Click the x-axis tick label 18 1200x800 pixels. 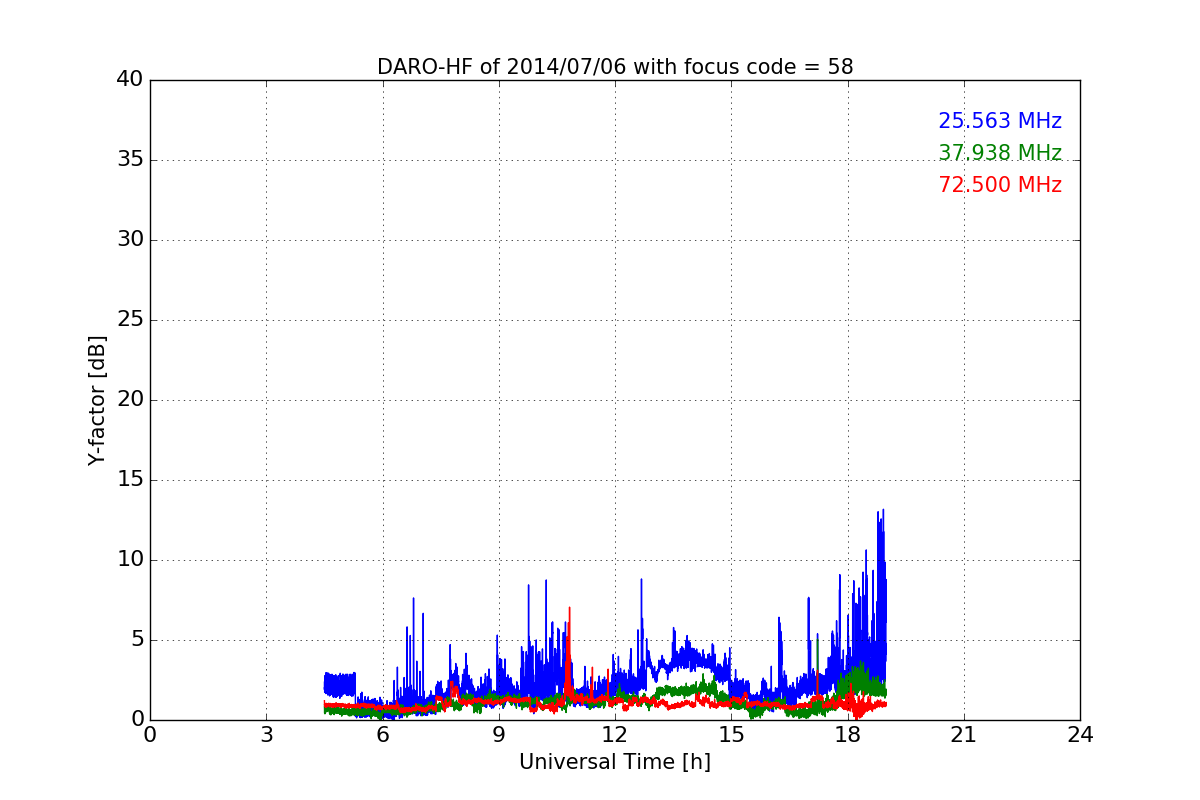click(x=848, y=734)
